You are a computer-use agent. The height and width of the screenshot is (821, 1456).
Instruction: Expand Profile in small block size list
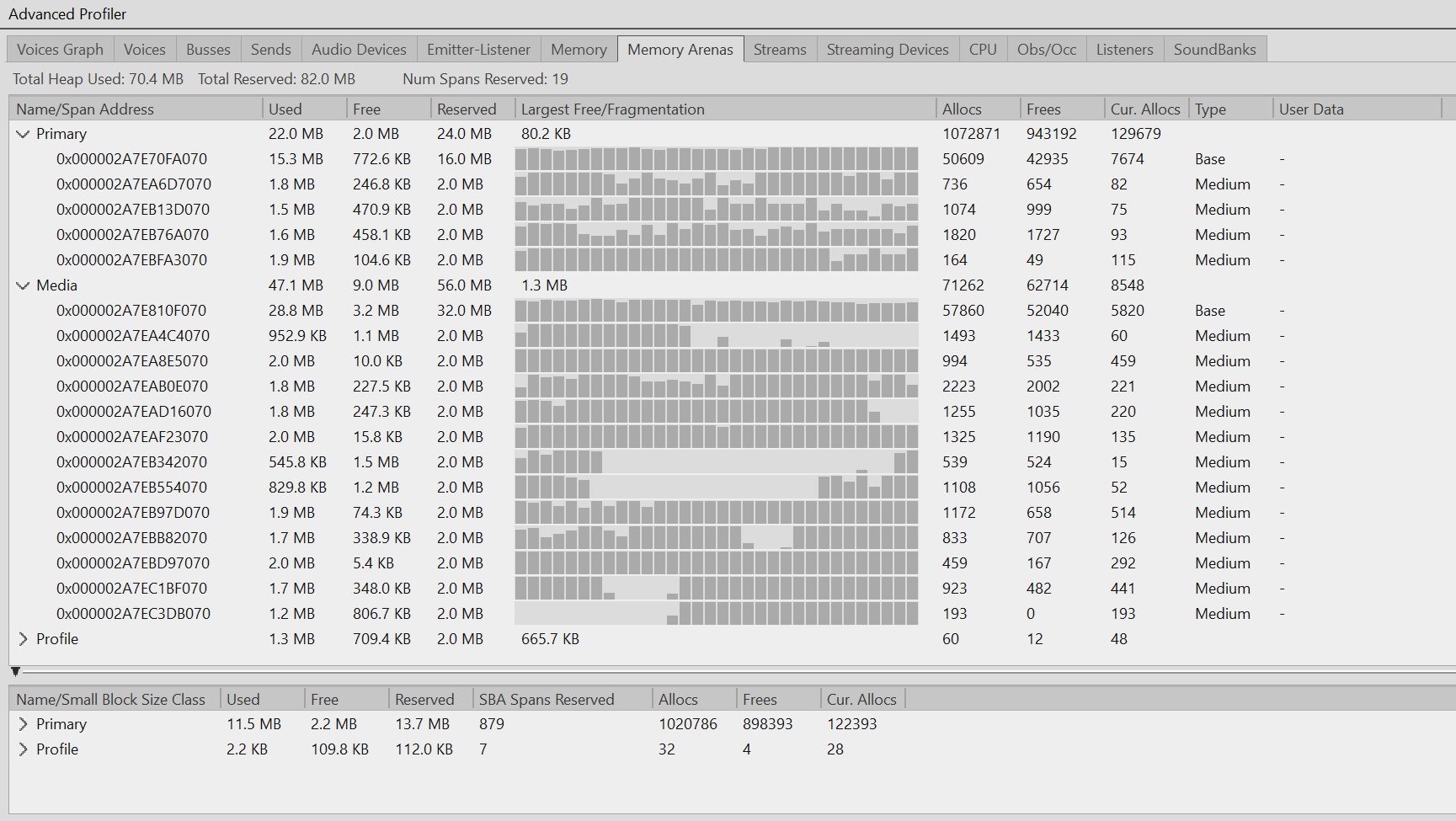(x=23, y=749)
